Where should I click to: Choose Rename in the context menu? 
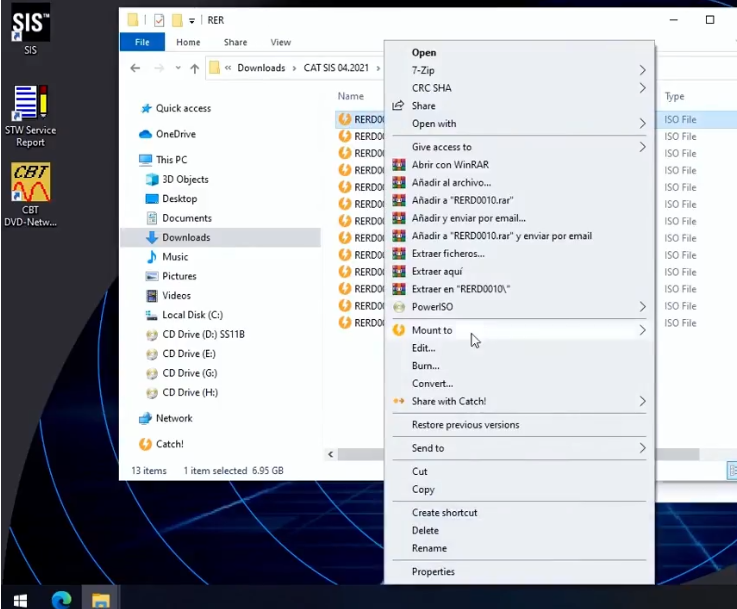click(429, 548)
